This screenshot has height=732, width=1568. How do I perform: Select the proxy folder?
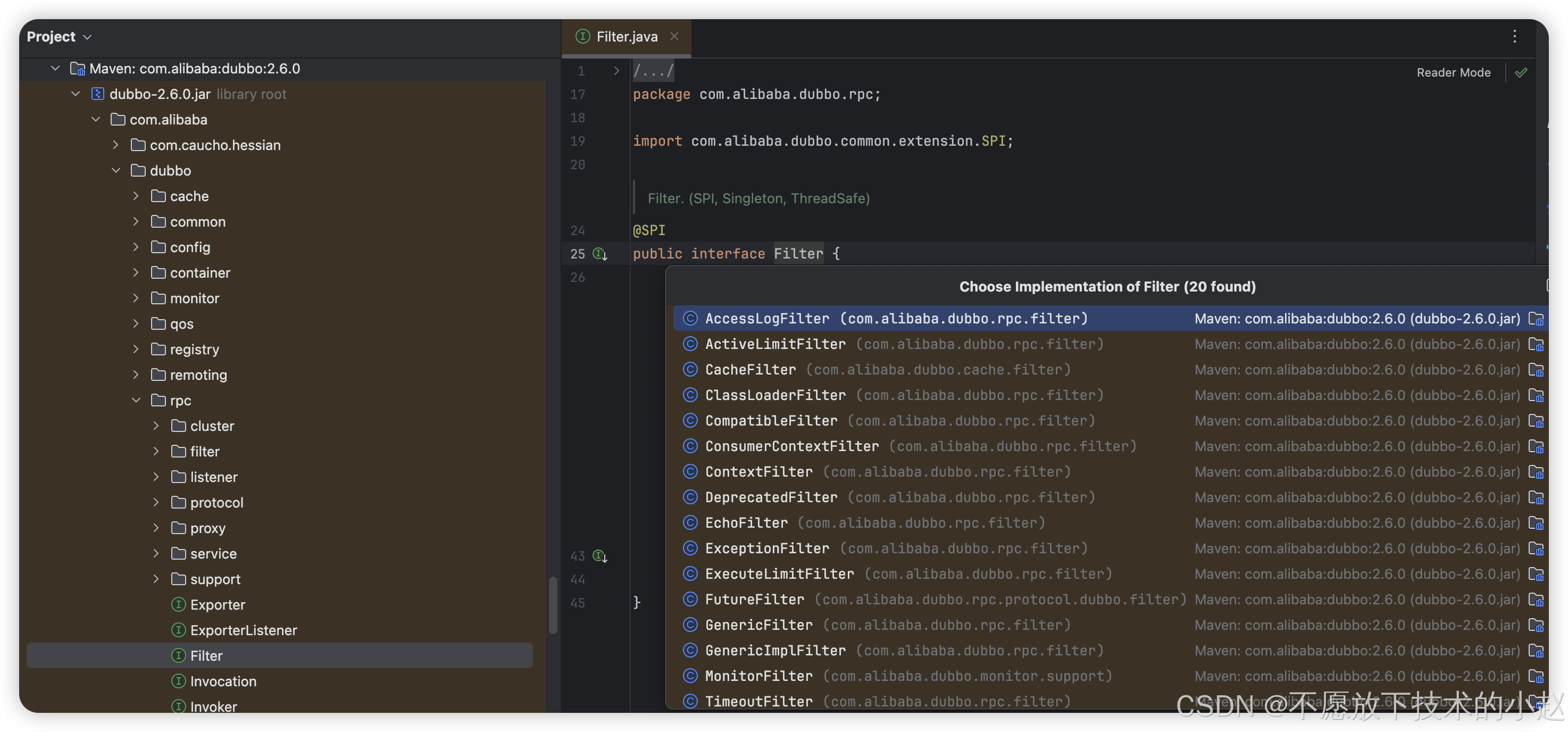coord(198,528)
